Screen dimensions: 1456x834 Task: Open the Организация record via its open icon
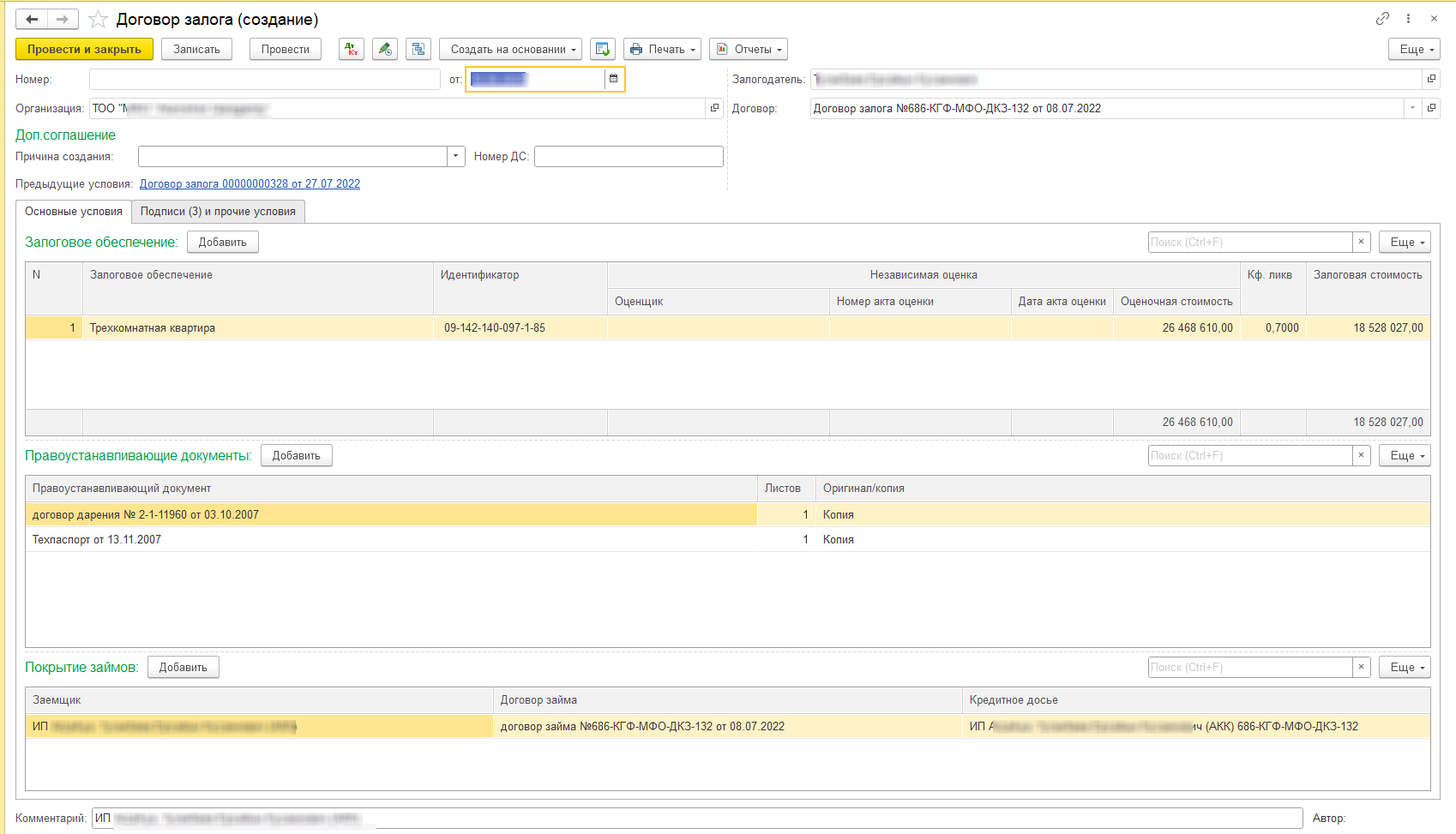pyautogui.click(x=714, y=108)
